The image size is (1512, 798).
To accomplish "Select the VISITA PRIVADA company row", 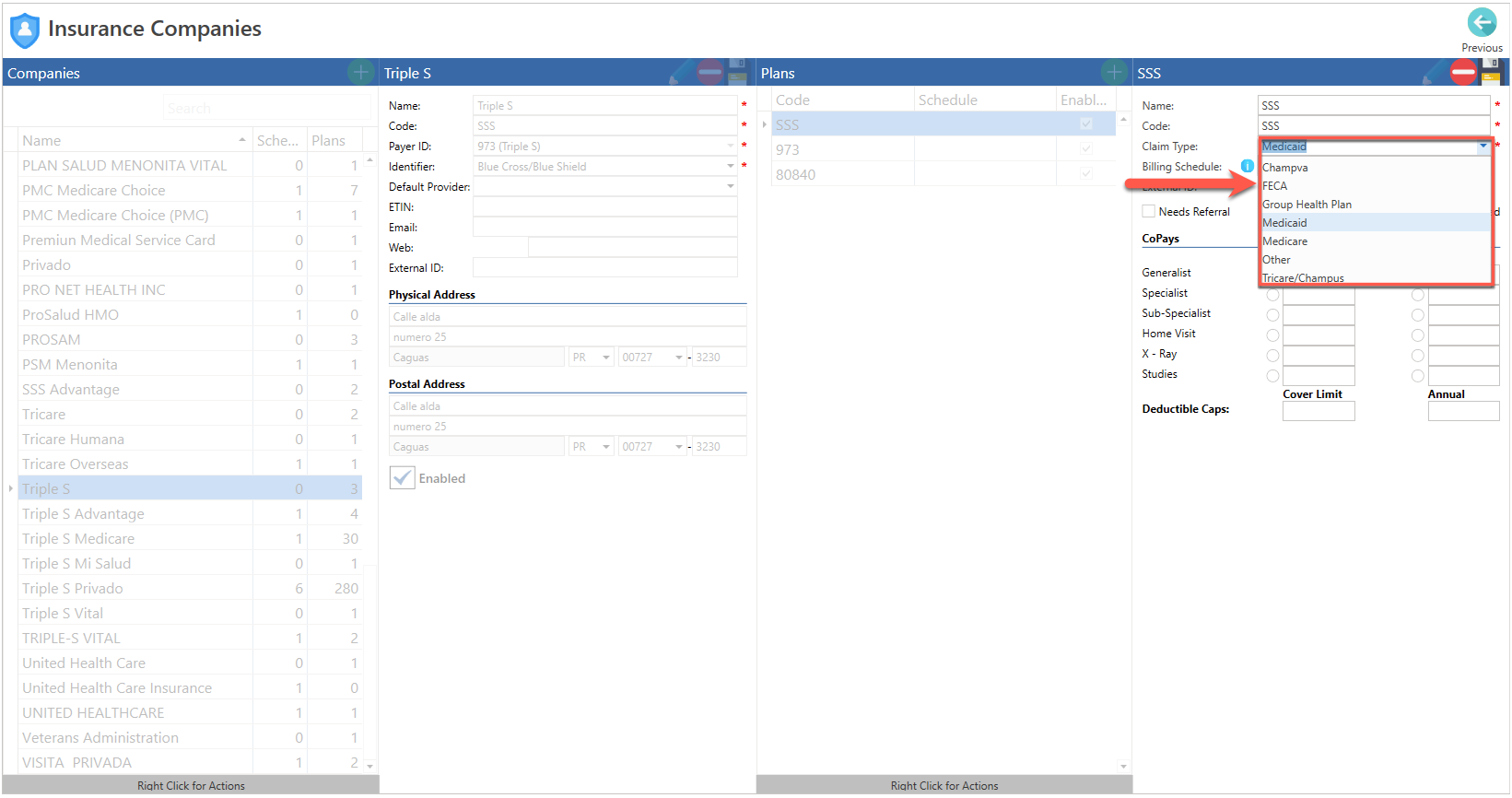I will click(190, 762).
